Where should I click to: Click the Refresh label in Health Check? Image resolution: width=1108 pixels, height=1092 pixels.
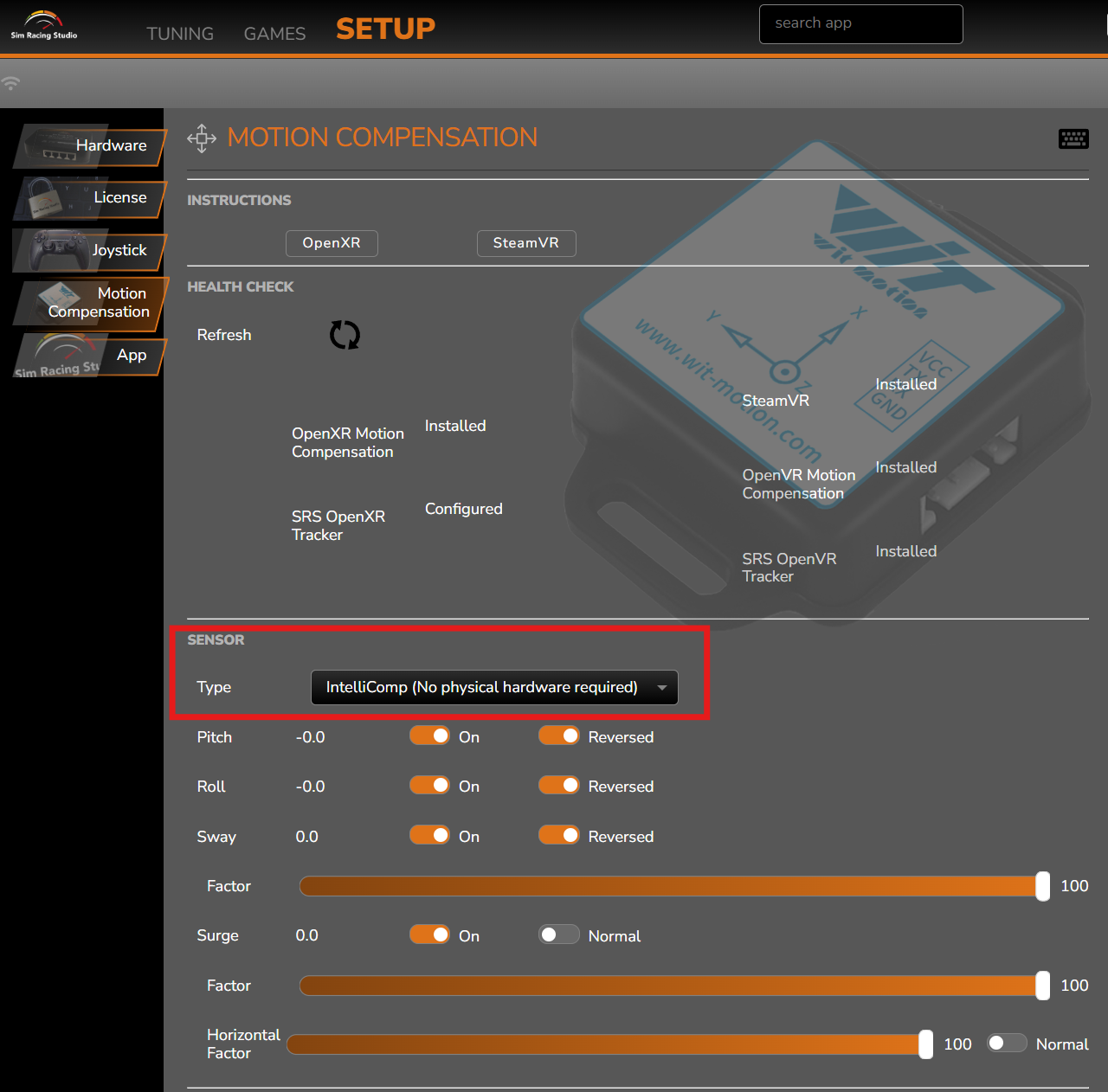click(224, 335)
